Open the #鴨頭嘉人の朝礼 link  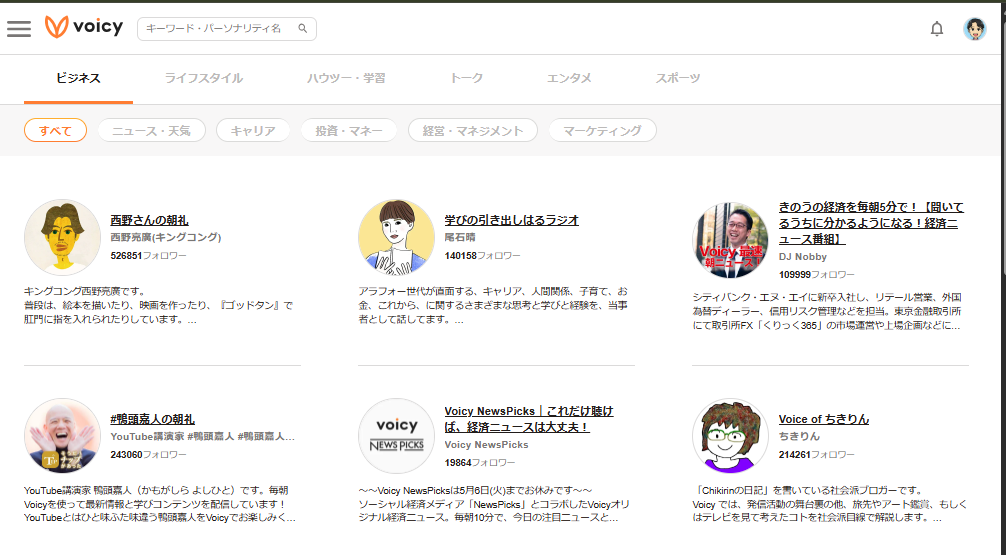[x=153, y=419]
